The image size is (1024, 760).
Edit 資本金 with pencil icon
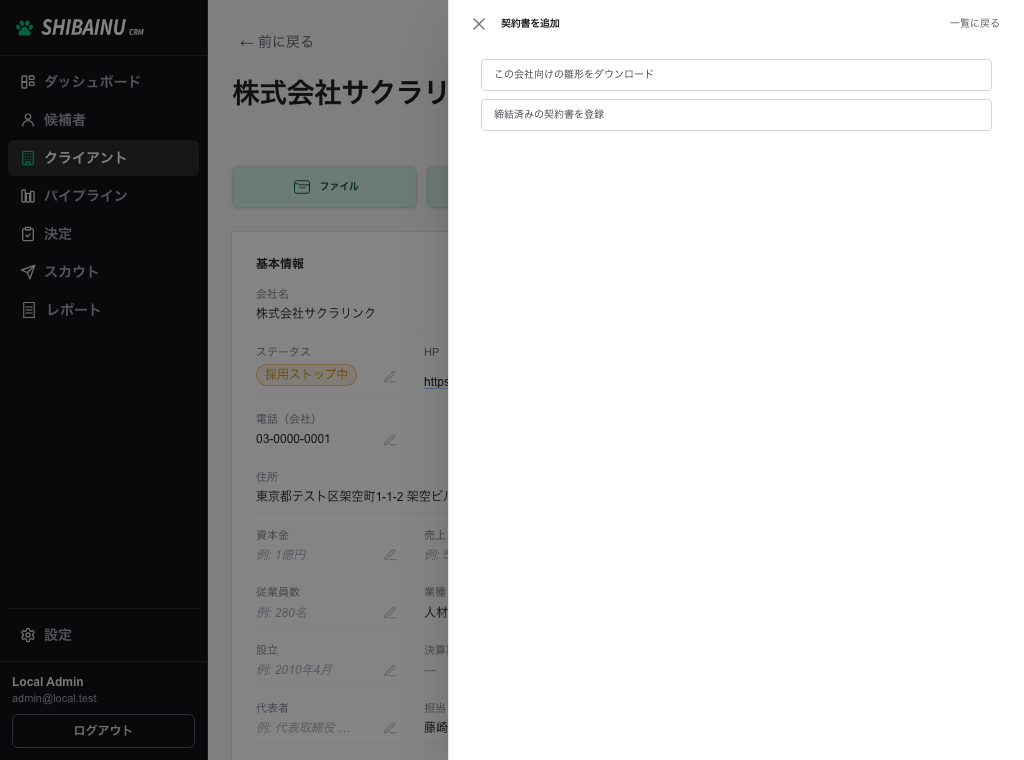(390, 555)
